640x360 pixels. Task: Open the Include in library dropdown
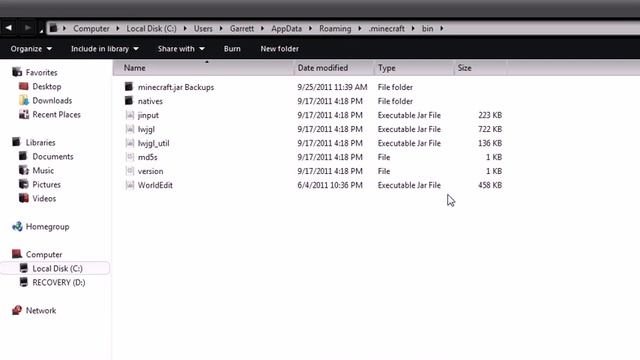coord(104,49)
